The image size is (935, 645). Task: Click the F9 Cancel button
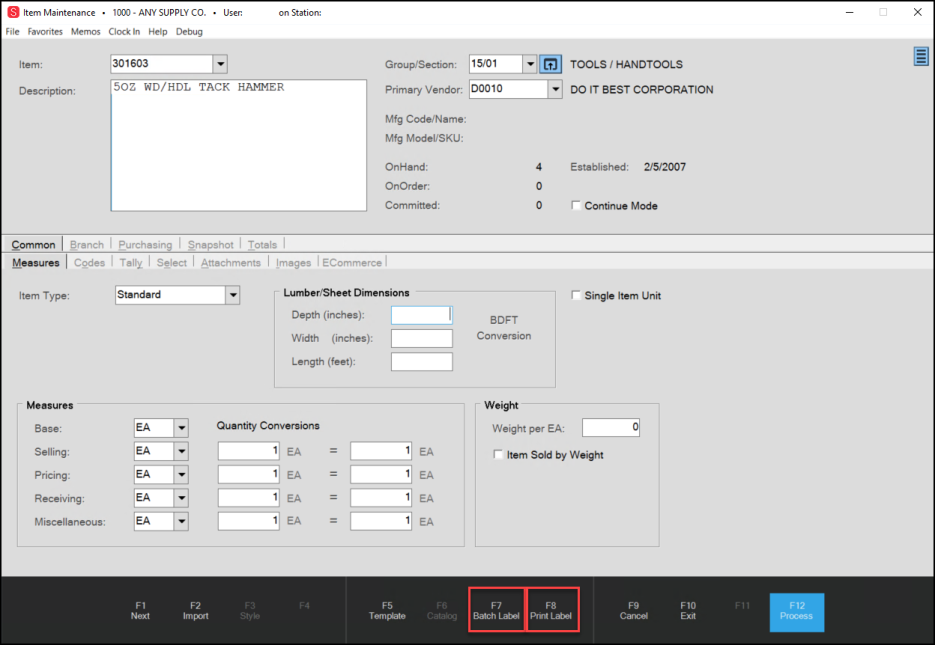633,610
